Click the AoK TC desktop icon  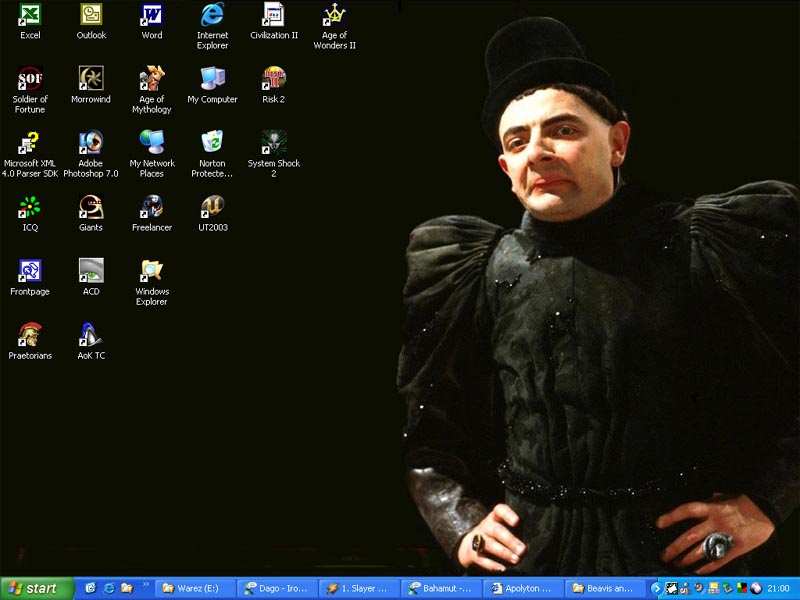click(x=91, y=335)
